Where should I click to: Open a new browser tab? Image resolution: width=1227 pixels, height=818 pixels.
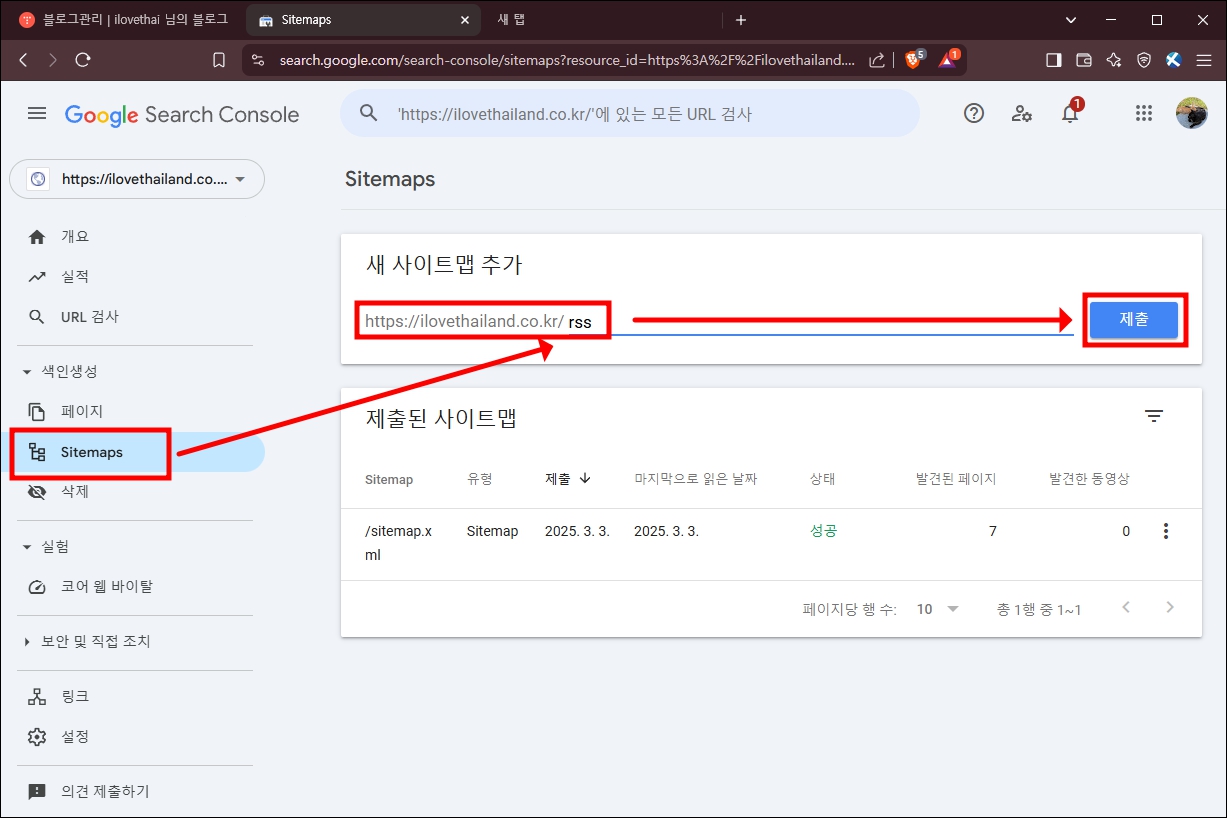click(x=741, y=20)
